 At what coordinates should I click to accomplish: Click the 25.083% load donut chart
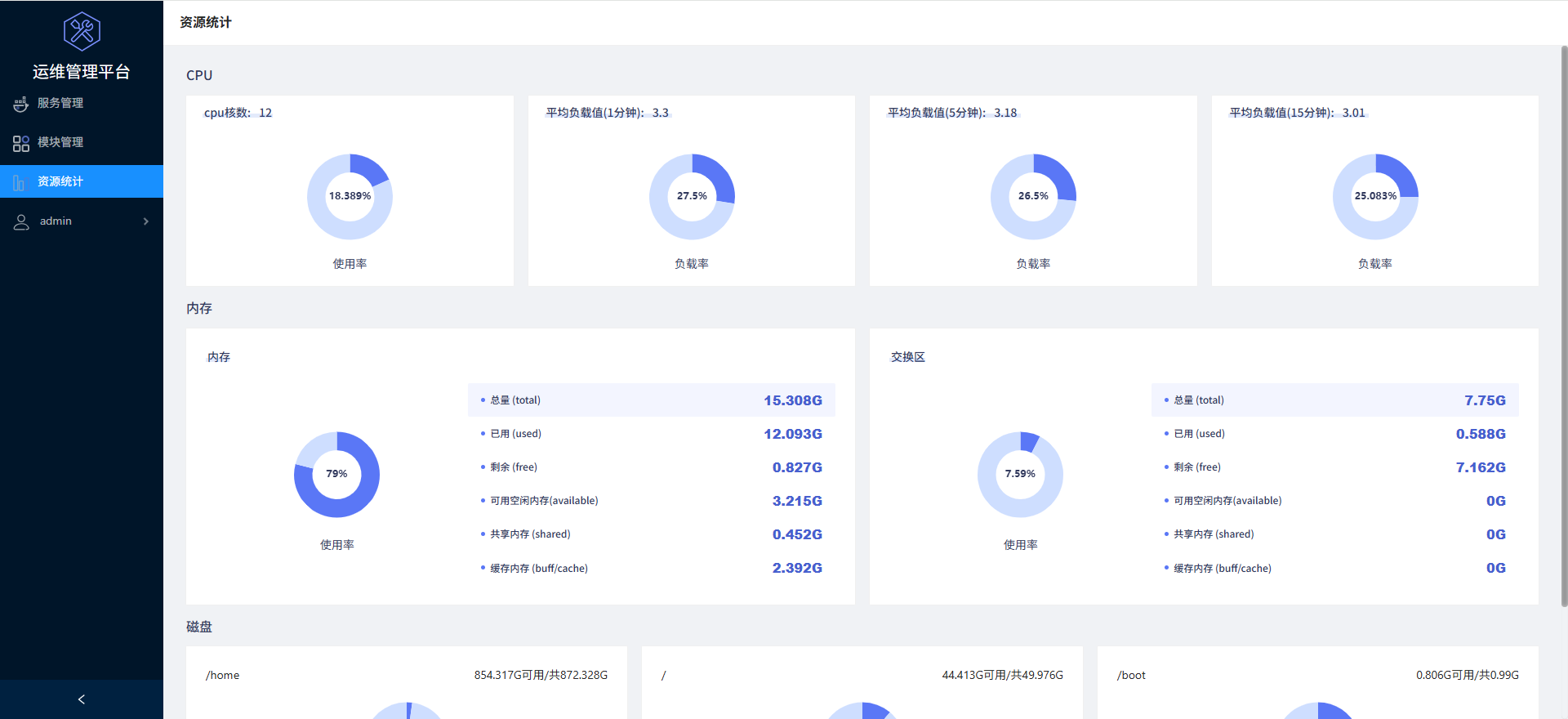coord(1375,196)
